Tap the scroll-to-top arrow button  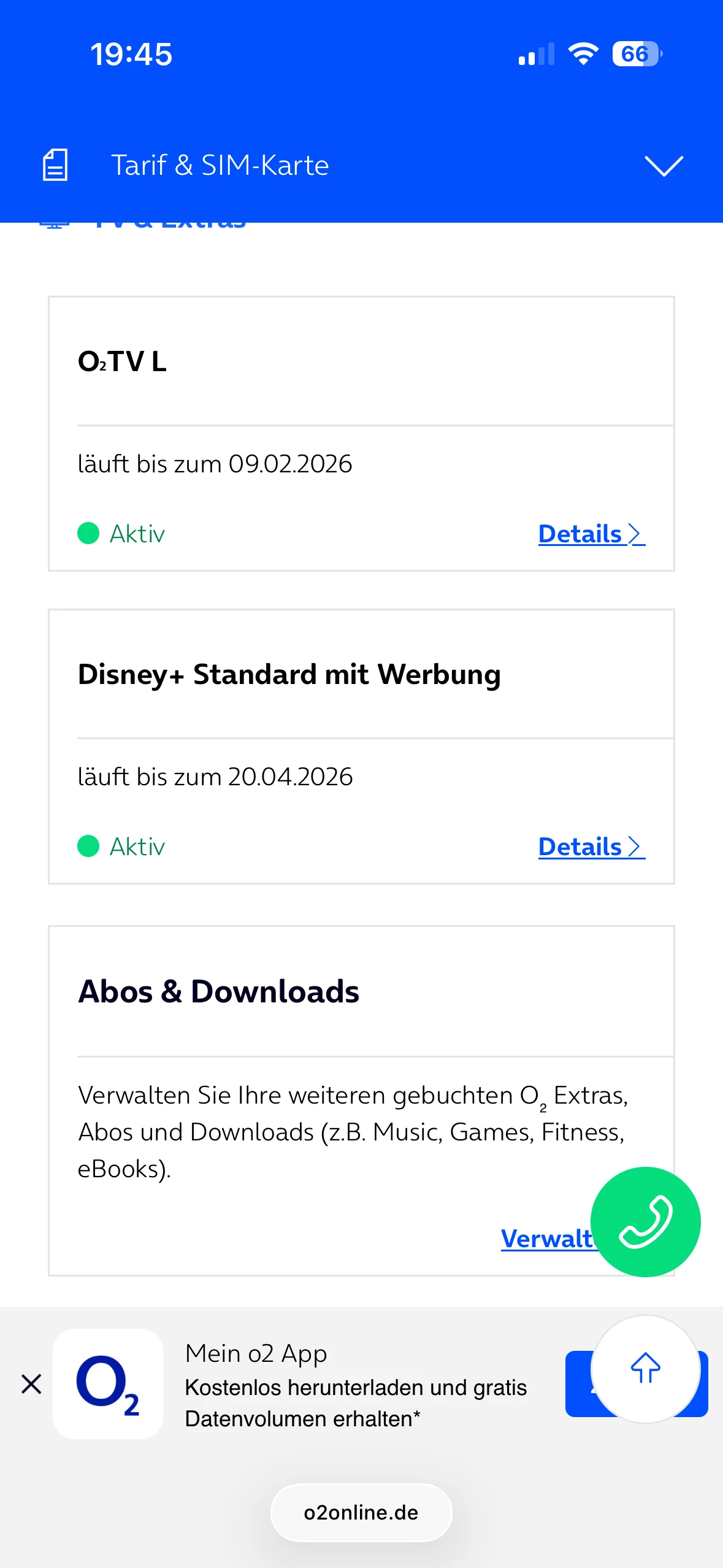click(645, 1368)
